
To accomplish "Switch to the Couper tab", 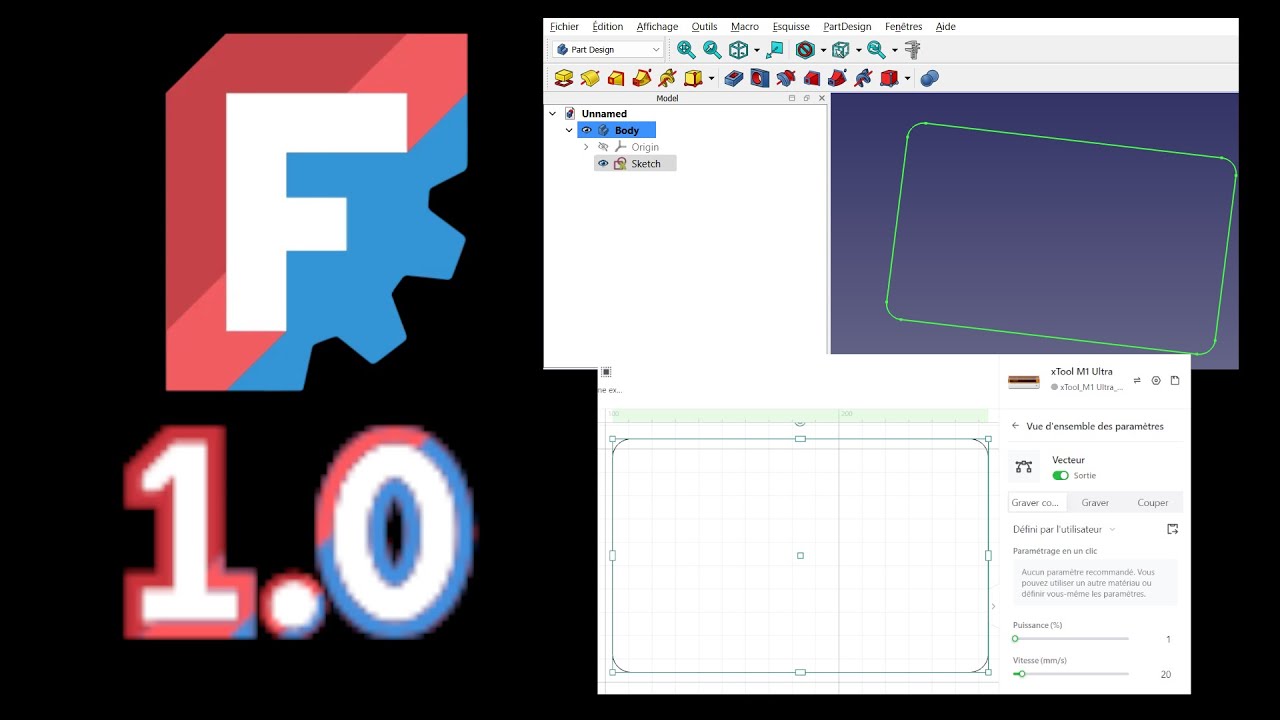I will (1153, 503).
